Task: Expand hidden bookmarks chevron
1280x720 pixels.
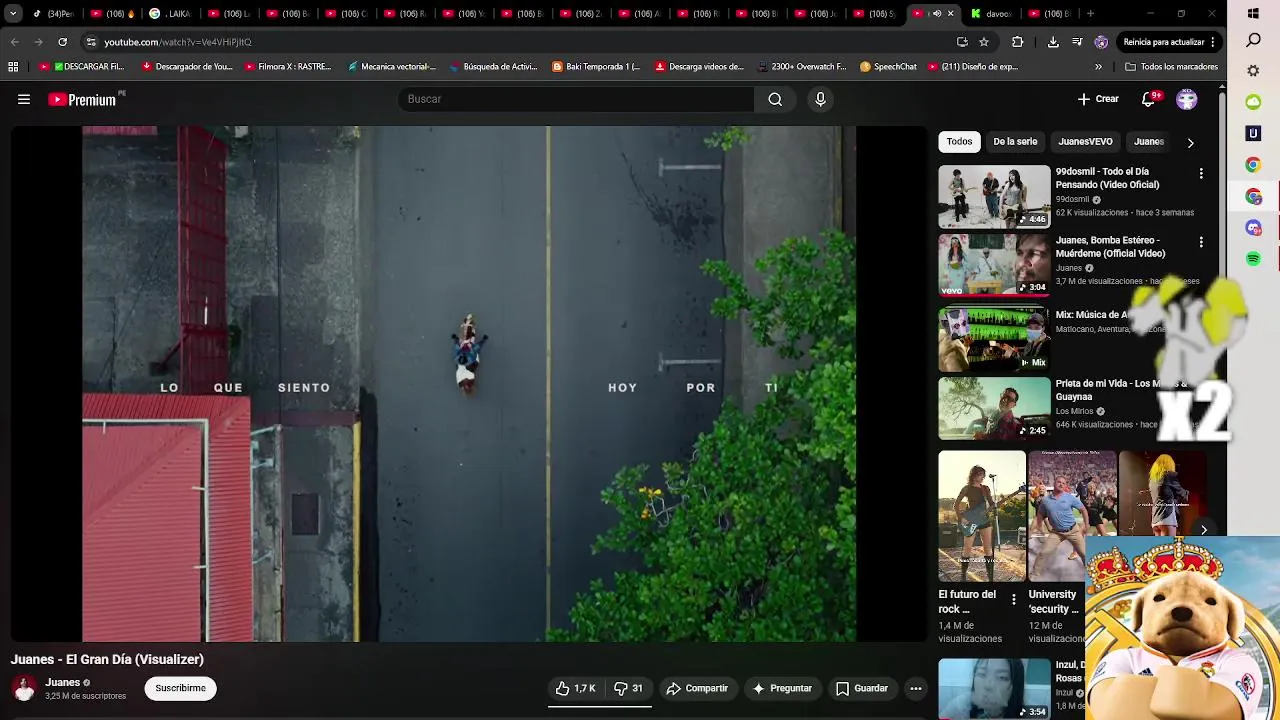Action: point(1098,67)
